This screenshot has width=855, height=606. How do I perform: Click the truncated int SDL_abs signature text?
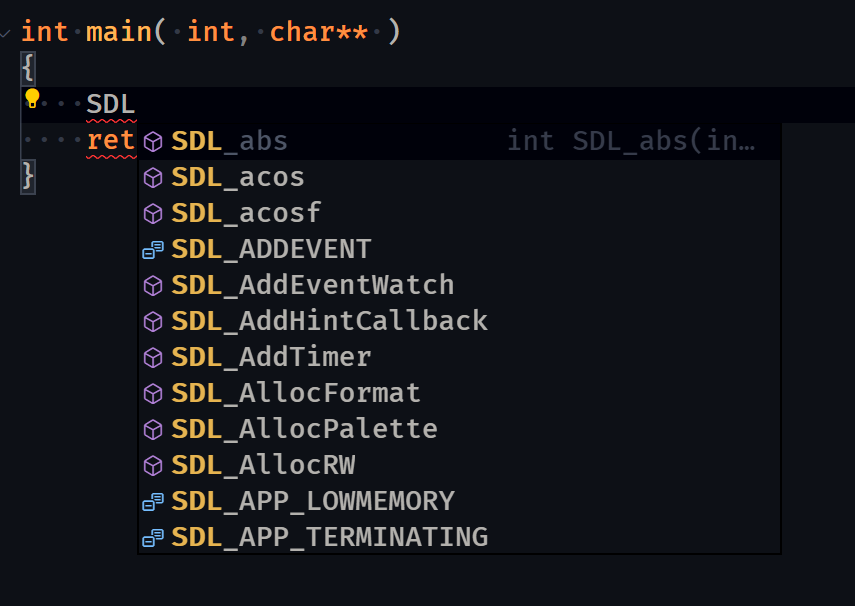coord(630,140)
